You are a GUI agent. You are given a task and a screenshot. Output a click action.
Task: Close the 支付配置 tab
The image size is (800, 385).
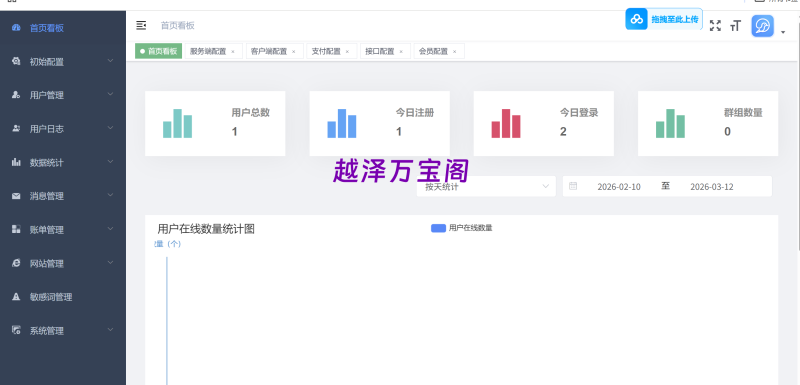(347, 52)
